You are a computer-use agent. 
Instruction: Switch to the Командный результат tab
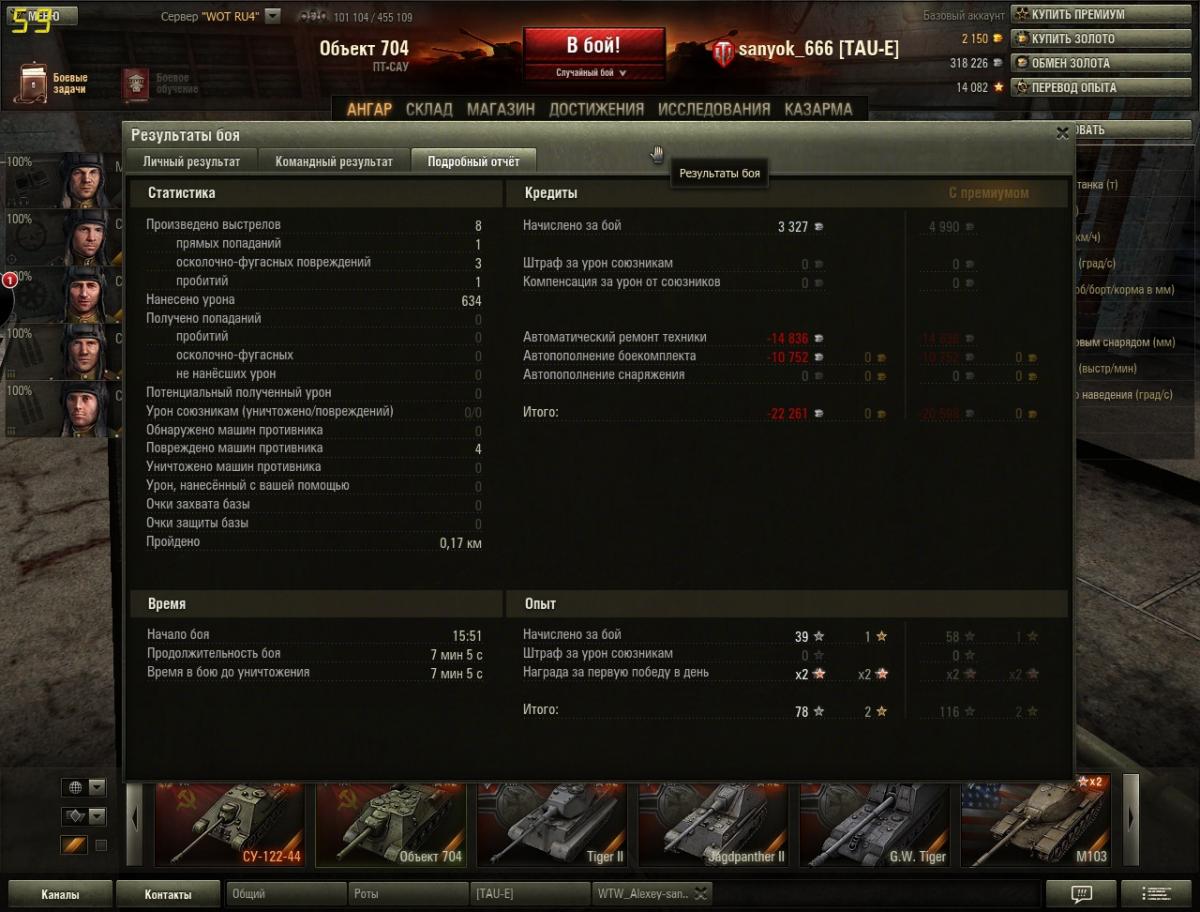pyautogui.click(x=334, y=161)
